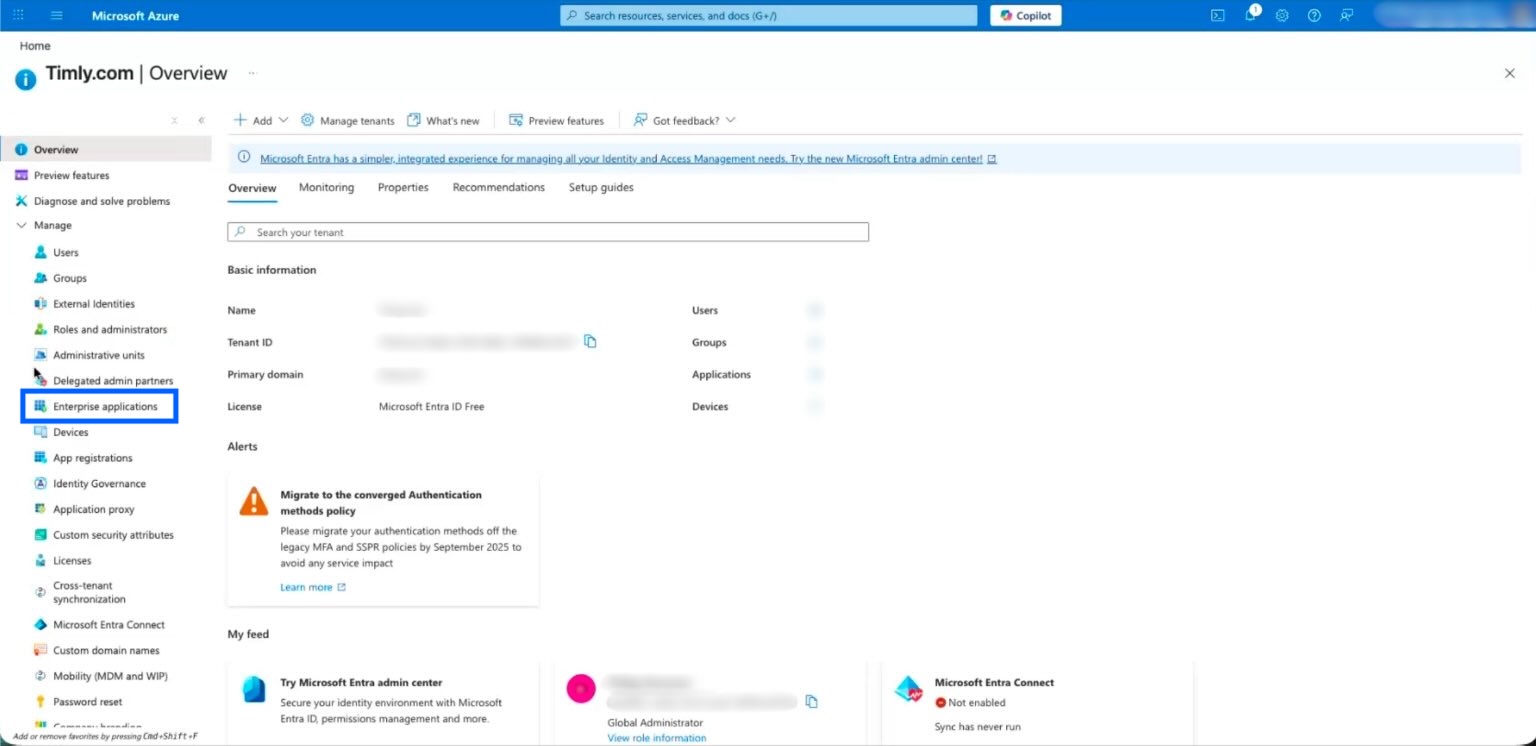Open the Setup guides tab
Viewport: 1536px width, 746px height.
click(x=601, y=187)
